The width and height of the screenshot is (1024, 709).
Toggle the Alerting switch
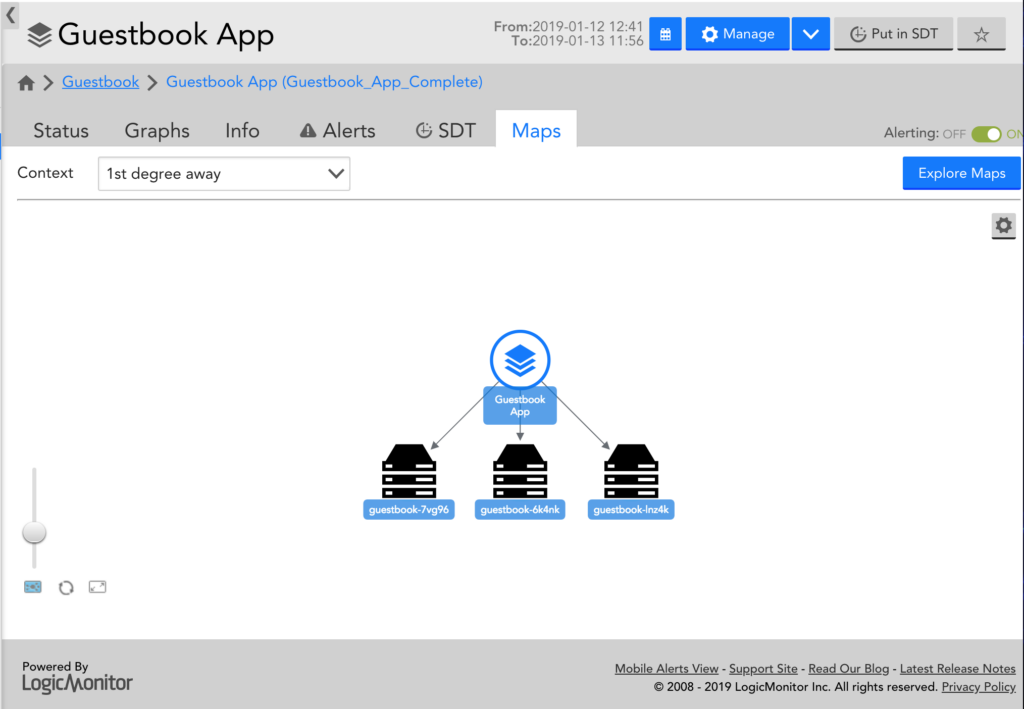click(989, 132)
